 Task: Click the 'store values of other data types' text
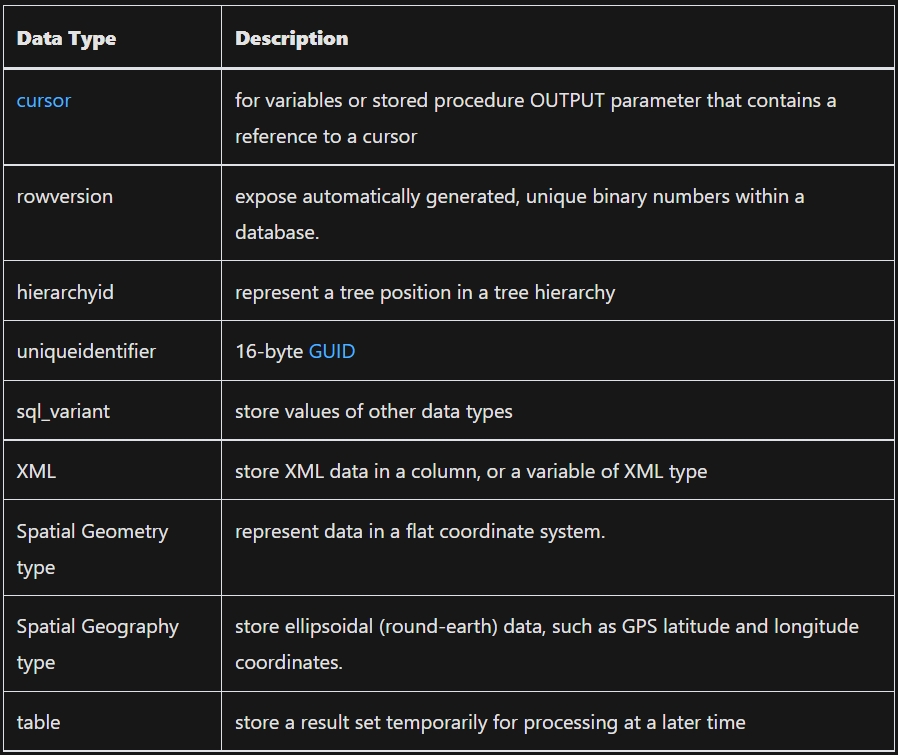373,411
